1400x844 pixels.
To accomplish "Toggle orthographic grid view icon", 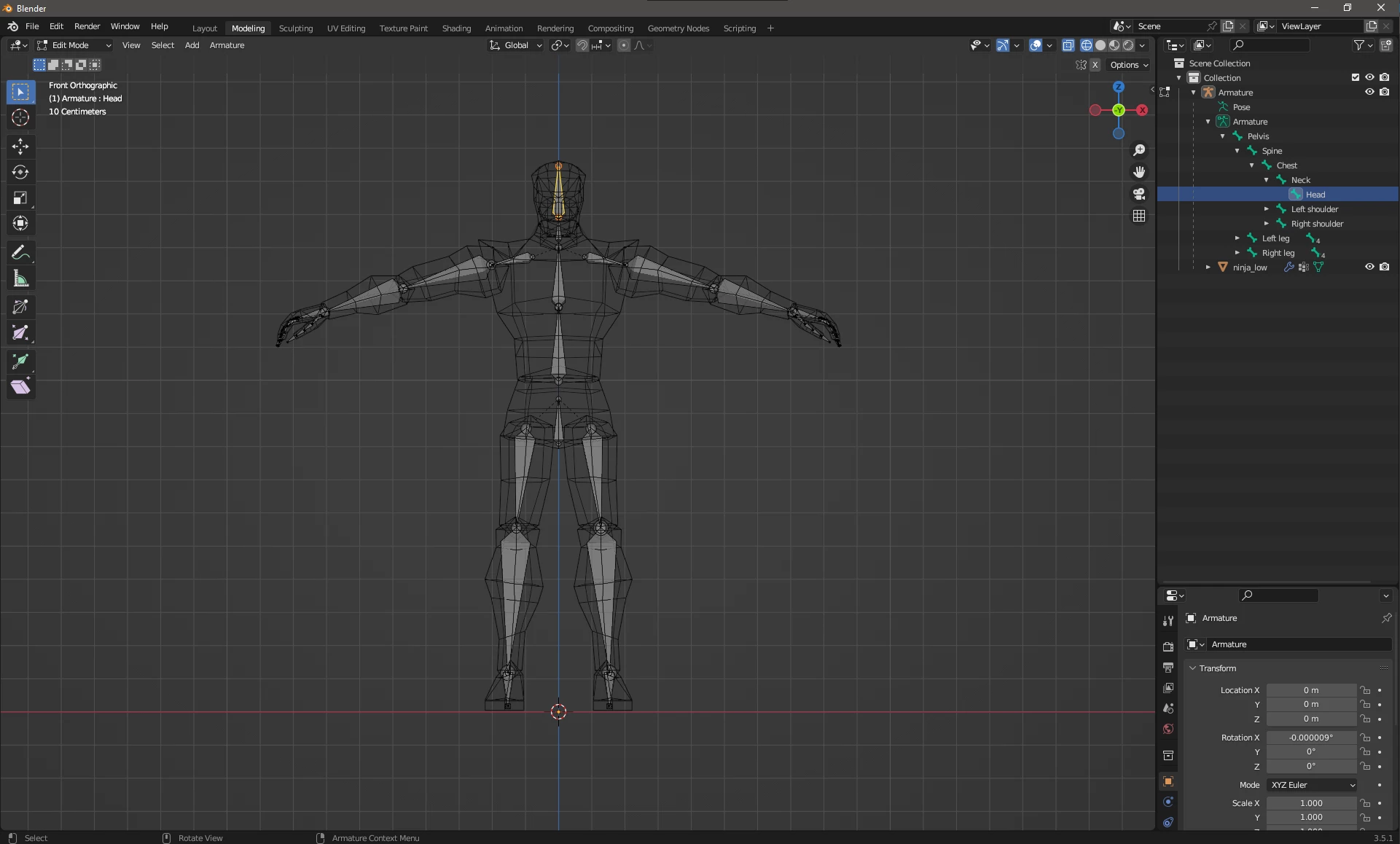I will [x=1139, y=216].
